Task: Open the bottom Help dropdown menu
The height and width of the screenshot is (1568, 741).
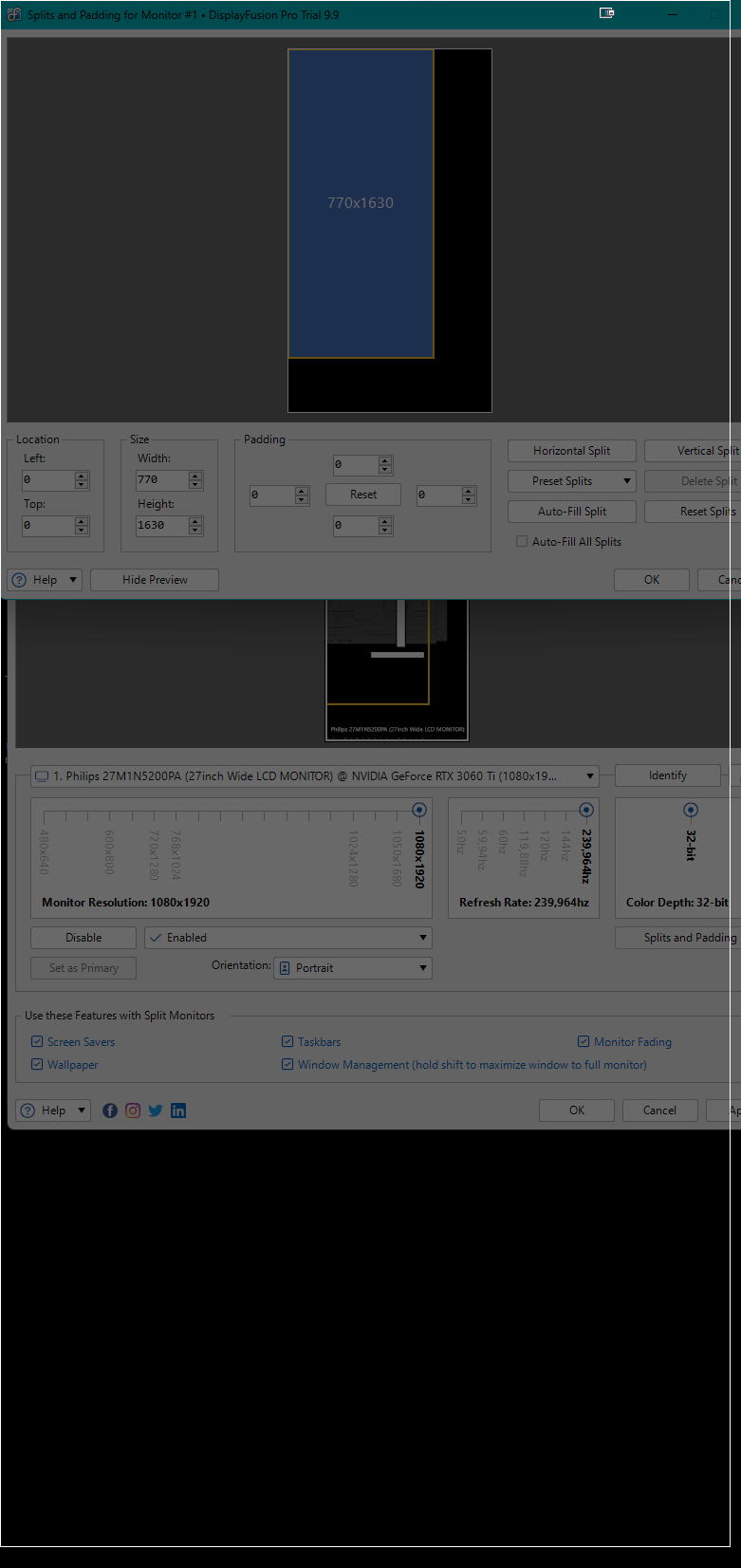Action: [x=53, y=1111]
